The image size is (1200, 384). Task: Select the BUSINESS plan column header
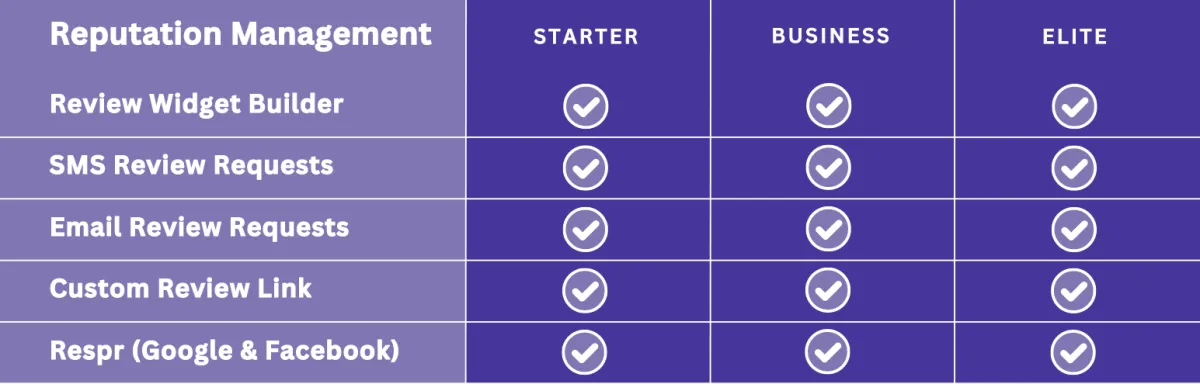coord(831,36)
